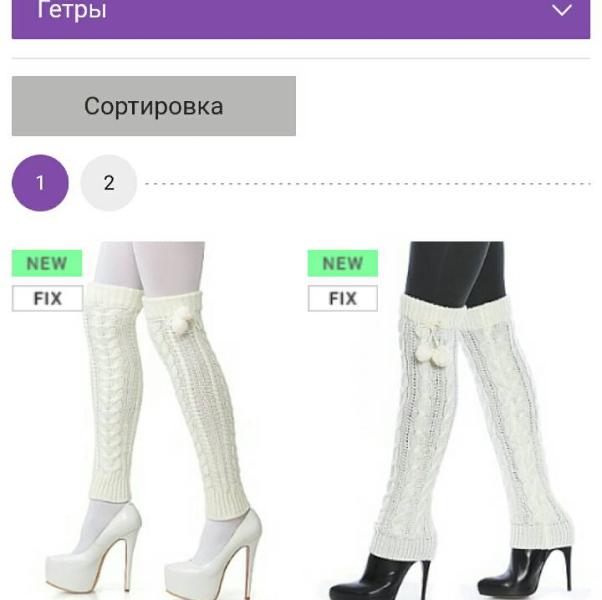
Task: Click the chevron arrow in purple bar
Action: click(562, 10)
